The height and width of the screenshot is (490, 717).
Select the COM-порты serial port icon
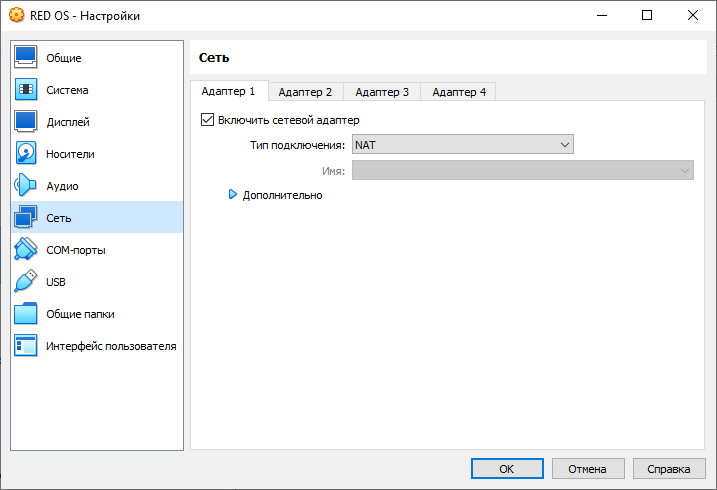pyautogui.click(x=26, y=250)
